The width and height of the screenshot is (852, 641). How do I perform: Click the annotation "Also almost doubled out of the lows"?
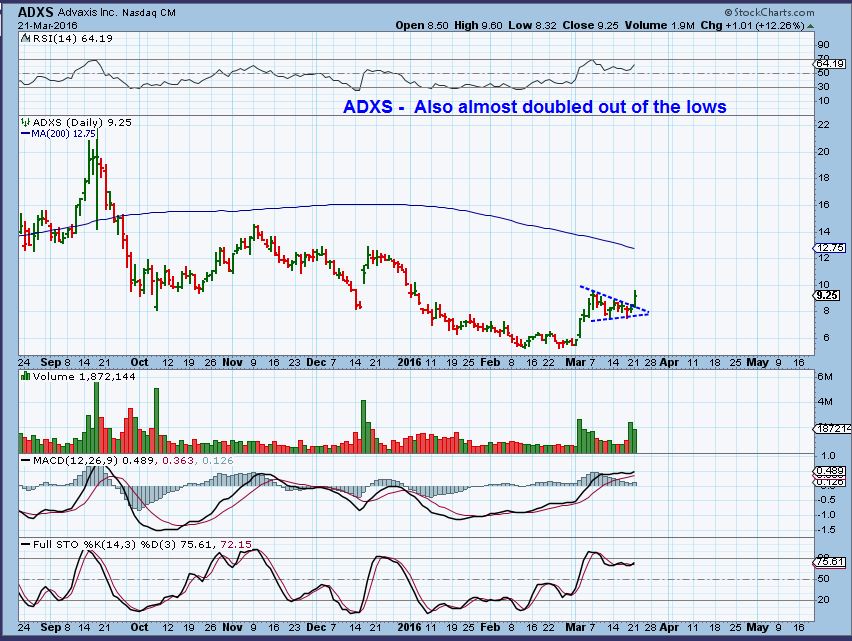[570, 106]
